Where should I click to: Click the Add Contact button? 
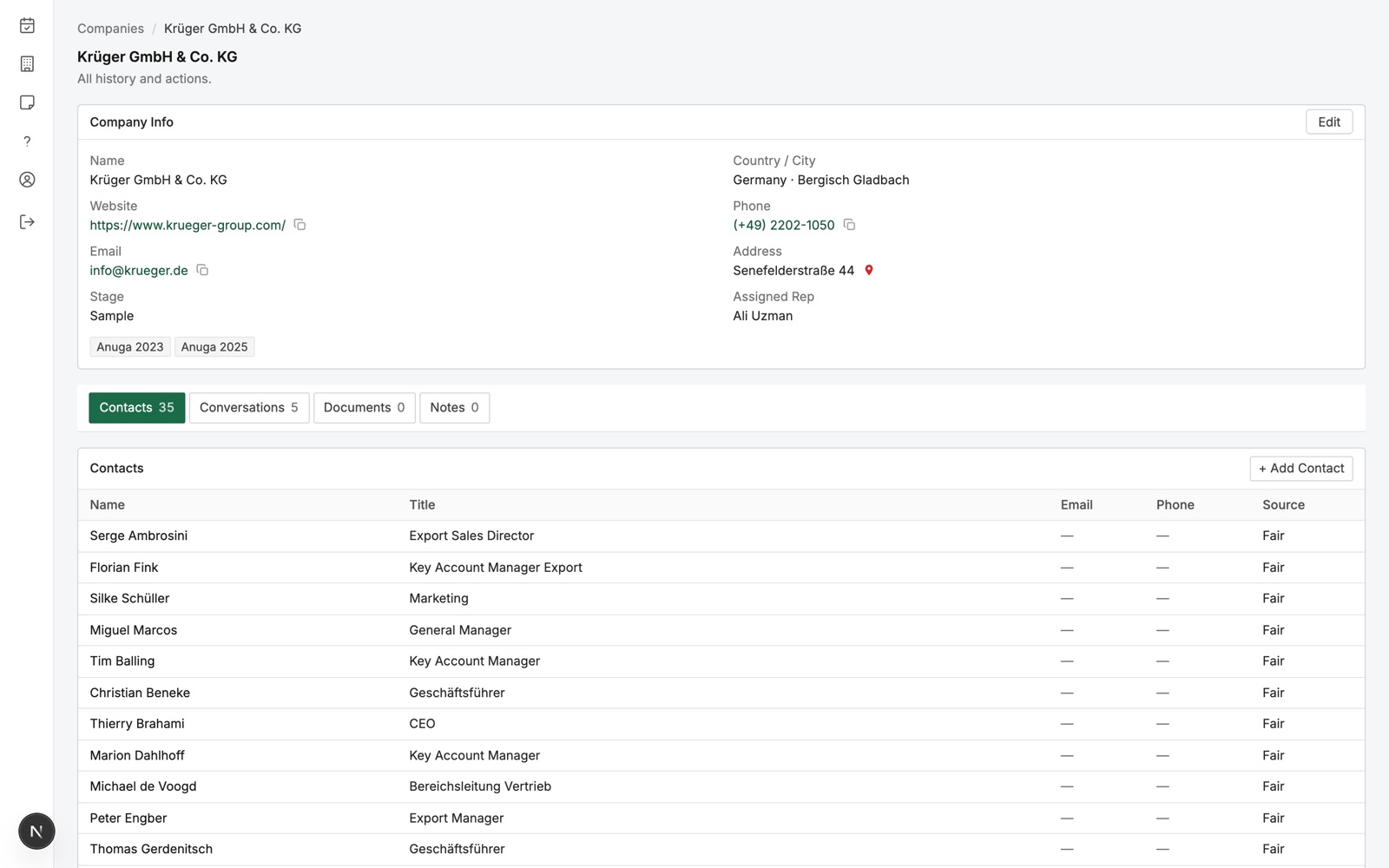(x=1300, y=469)
